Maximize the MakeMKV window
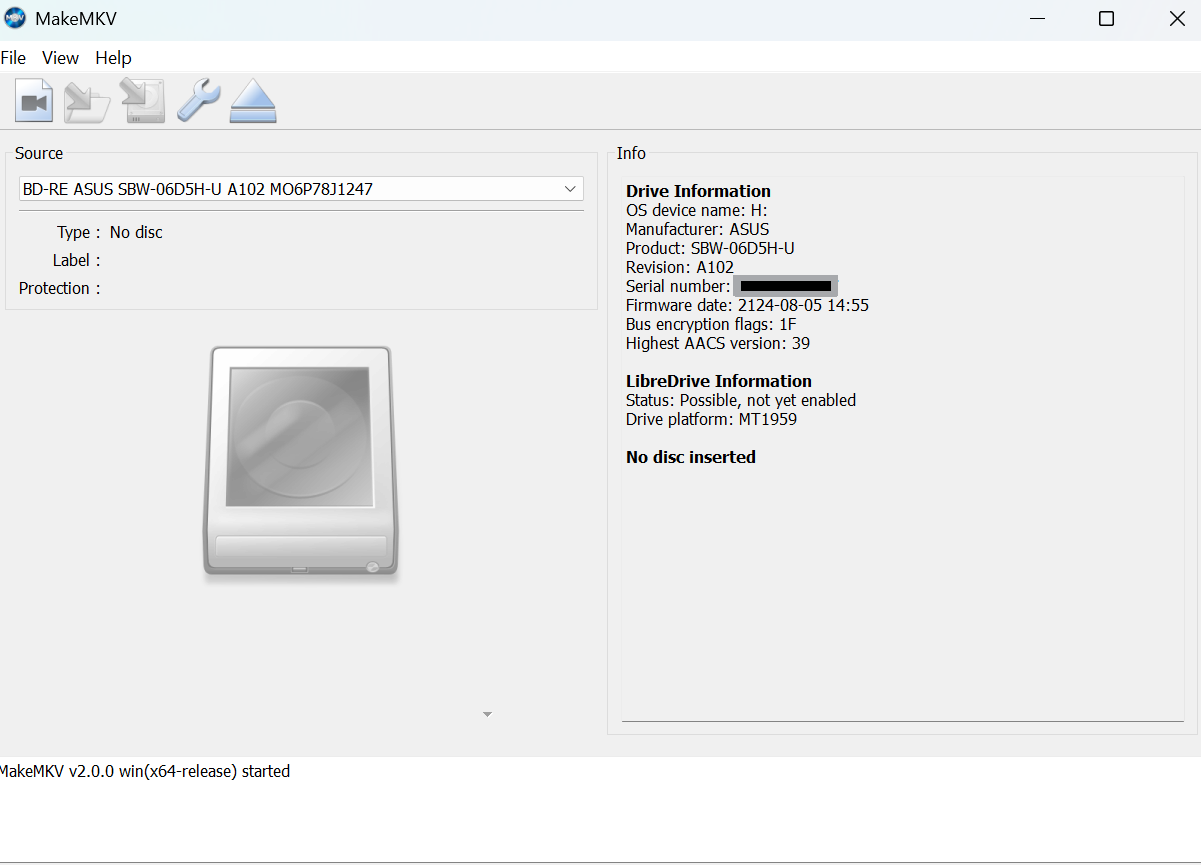The height and width of the screenshot is (865, 1201). pyautogui.click(x=1106, y=19)
